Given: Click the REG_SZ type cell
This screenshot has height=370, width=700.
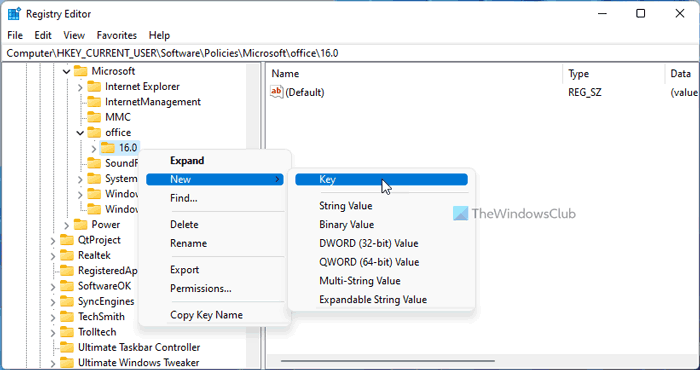Looking at the screenshot, I should coord(585,92).
